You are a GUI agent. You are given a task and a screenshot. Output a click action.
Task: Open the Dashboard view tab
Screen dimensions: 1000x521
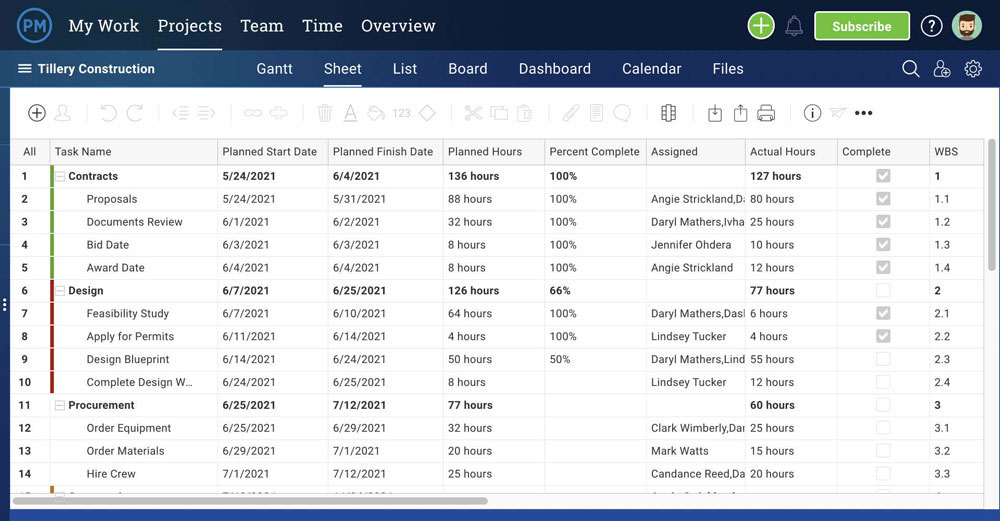(x=554, y=69)
